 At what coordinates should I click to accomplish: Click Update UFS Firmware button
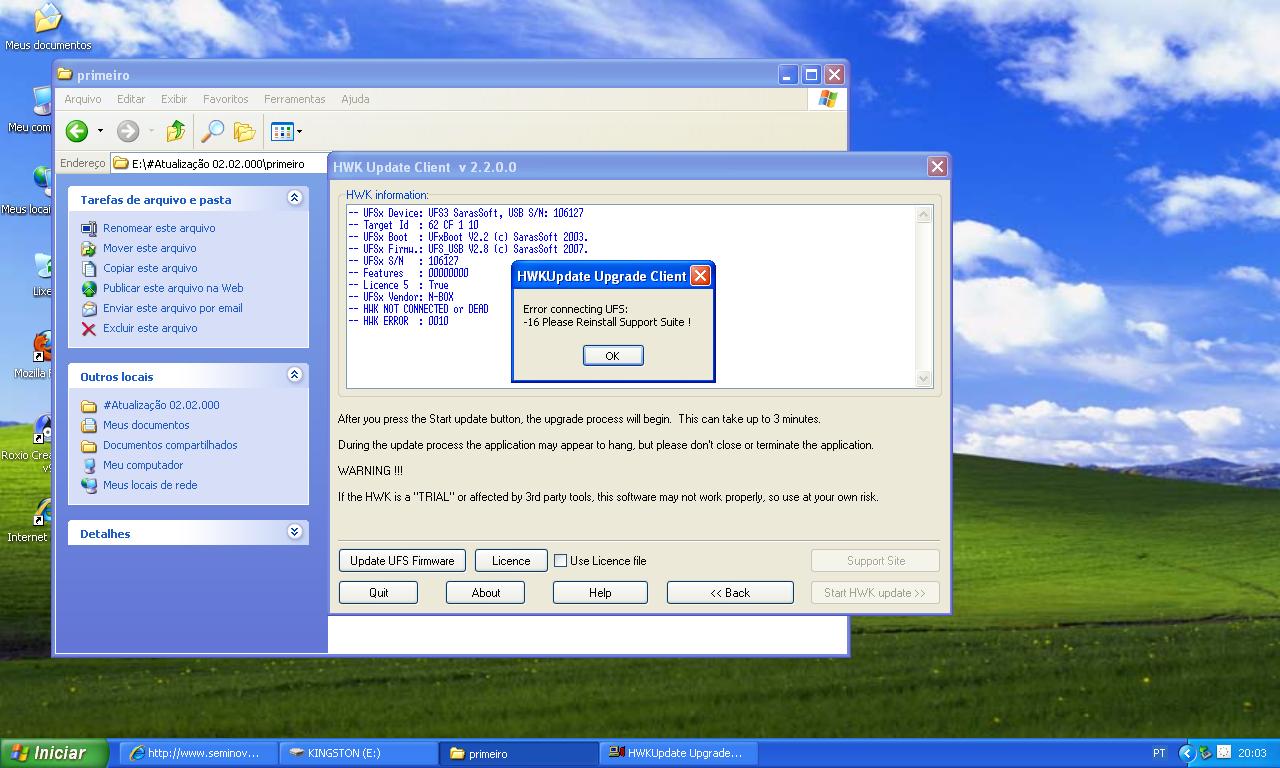tap(402, 561)
